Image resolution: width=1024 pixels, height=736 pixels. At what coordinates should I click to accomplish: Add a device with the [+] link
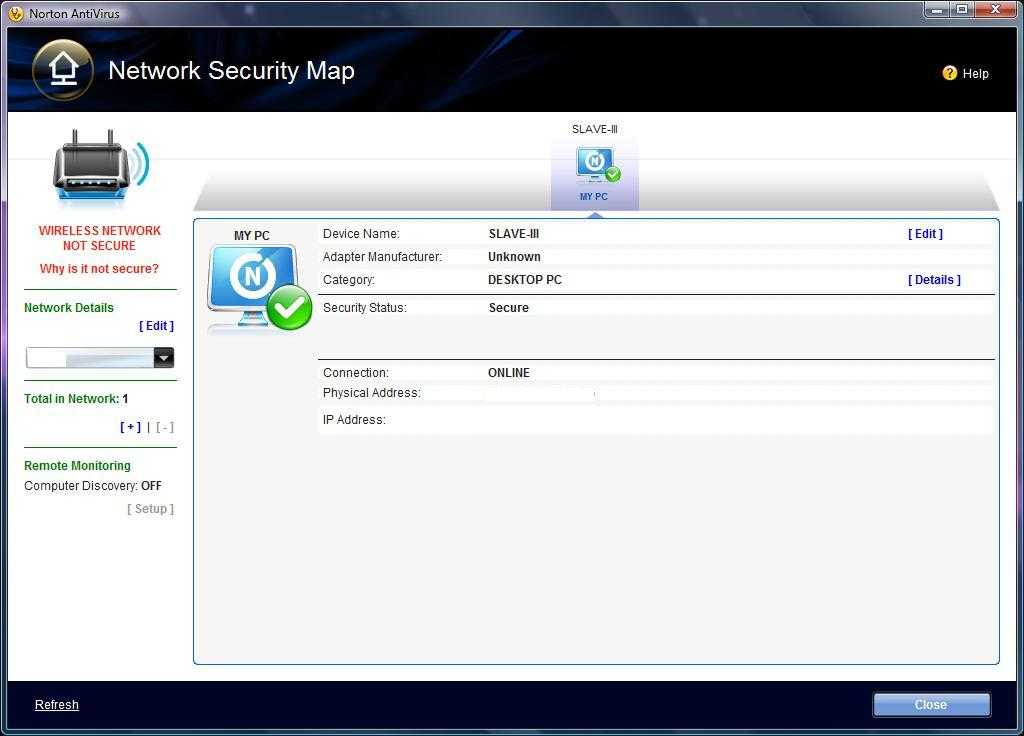[130, 427]
